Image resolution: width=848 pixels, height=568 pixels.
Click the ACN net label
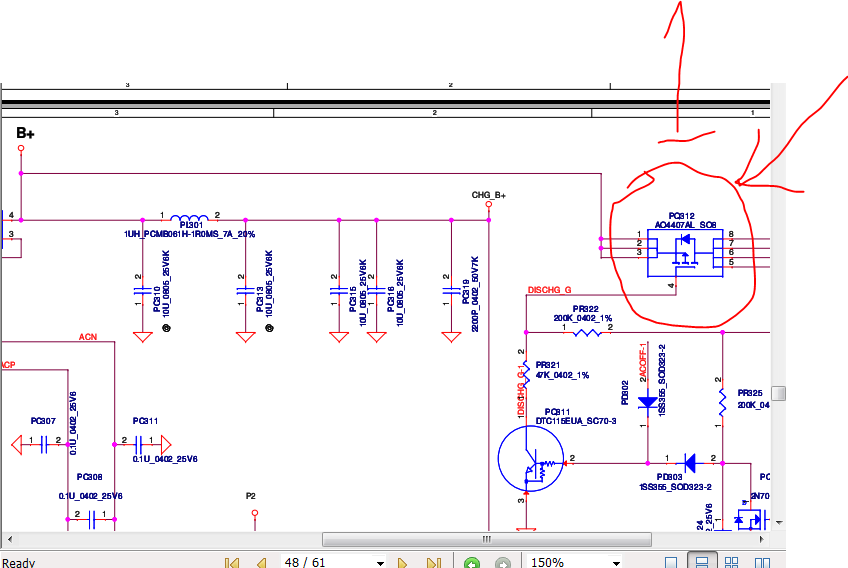88,337
